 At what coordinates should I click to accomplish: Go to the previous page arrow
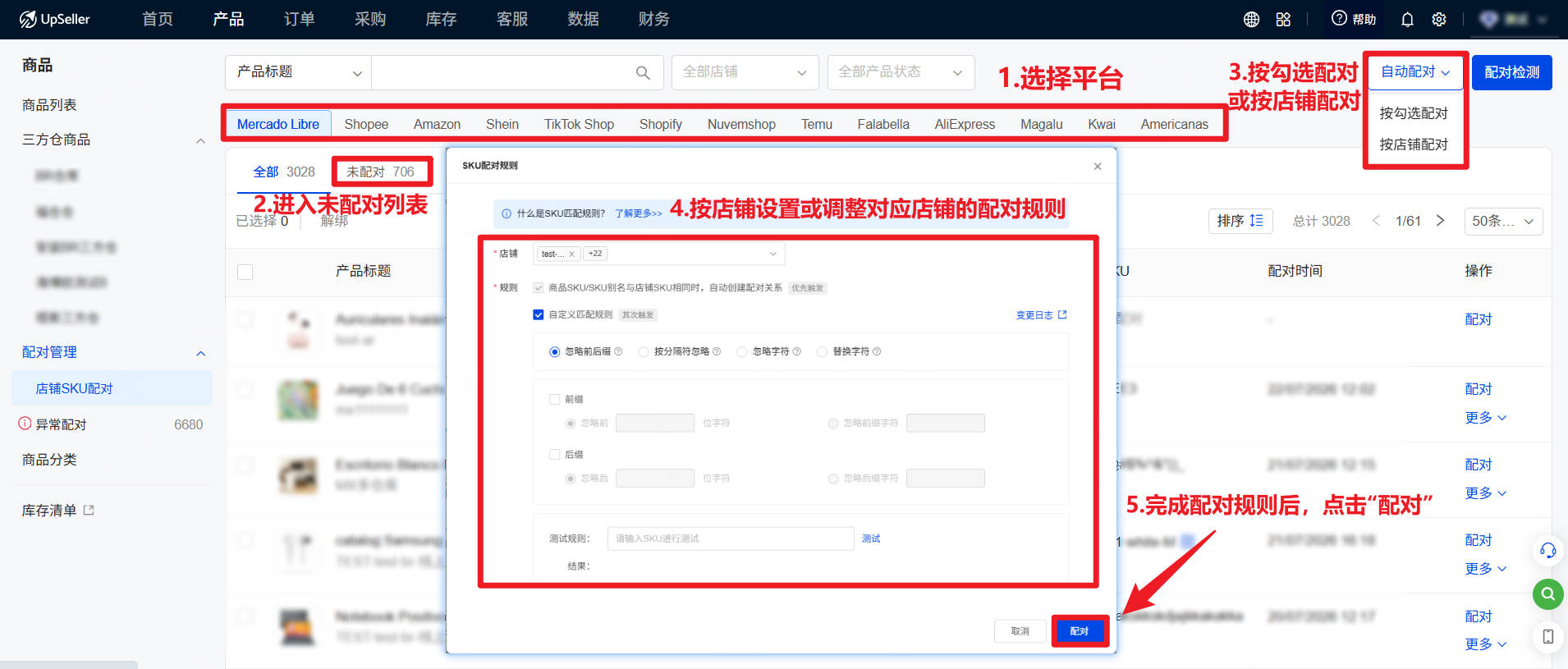coord(1376,220)
